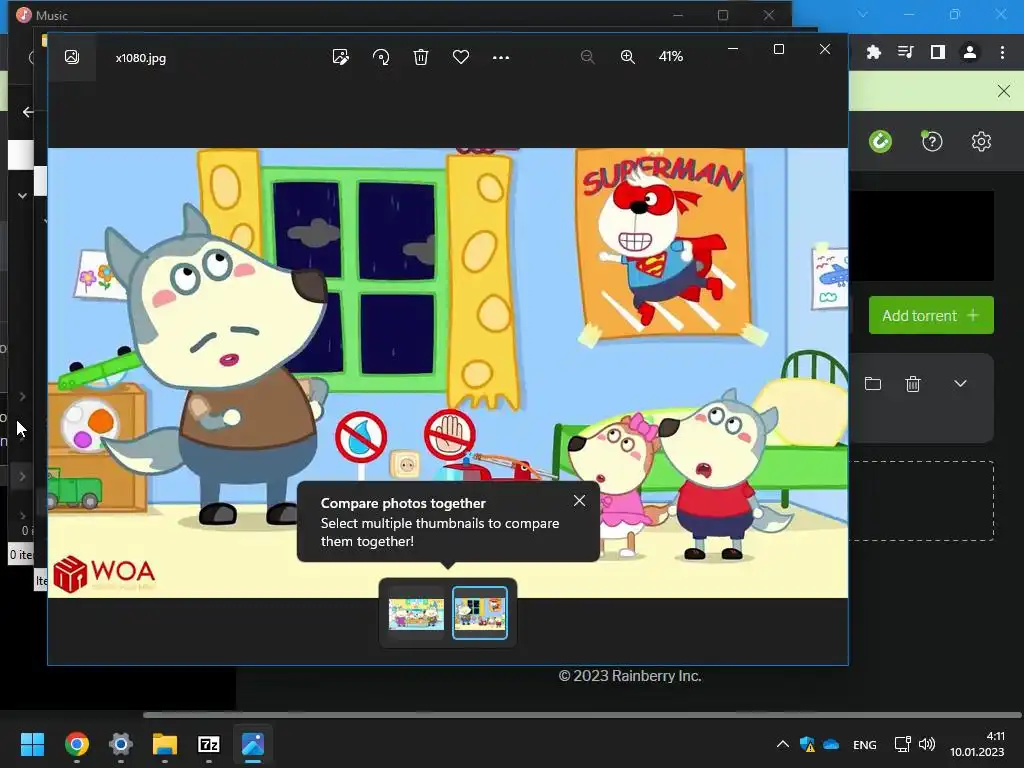Viewport: 1024px width, 768px height.
Task: Open the Photos gallery icon beside the filename
Action: [x=72, y=57]
